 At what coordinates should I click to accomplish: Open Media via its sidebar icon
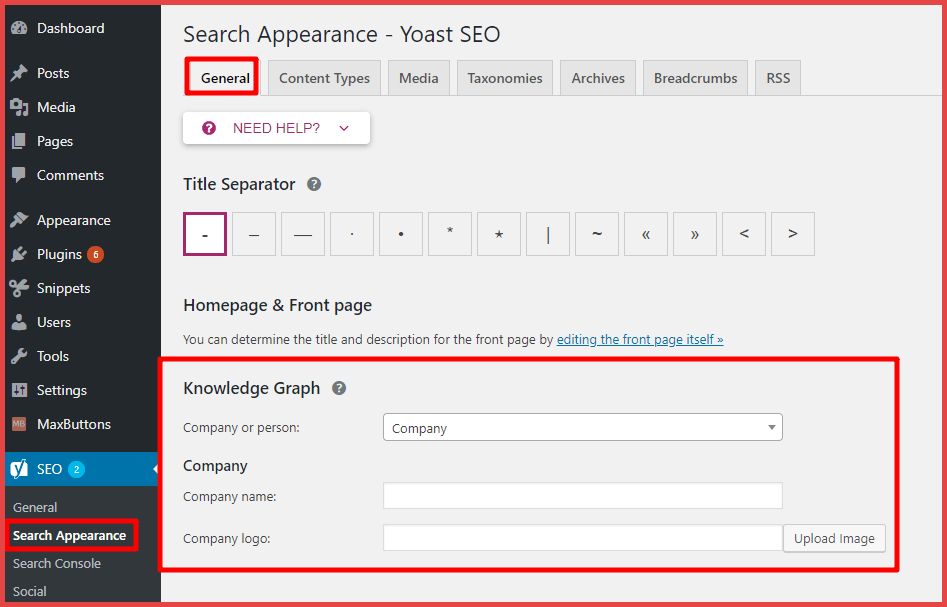click(x=19, y=107)
